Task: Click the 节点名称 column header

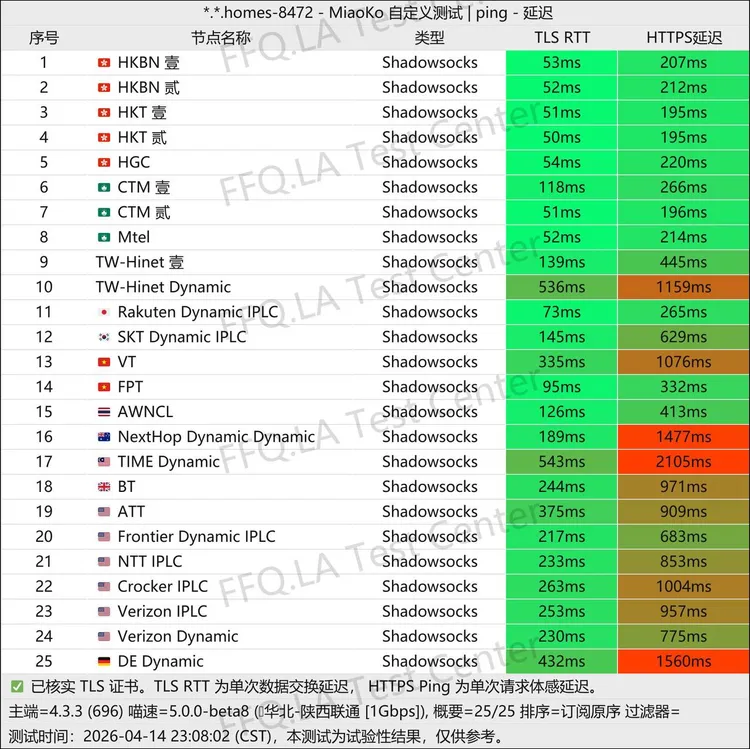Action: pos(221,38)
